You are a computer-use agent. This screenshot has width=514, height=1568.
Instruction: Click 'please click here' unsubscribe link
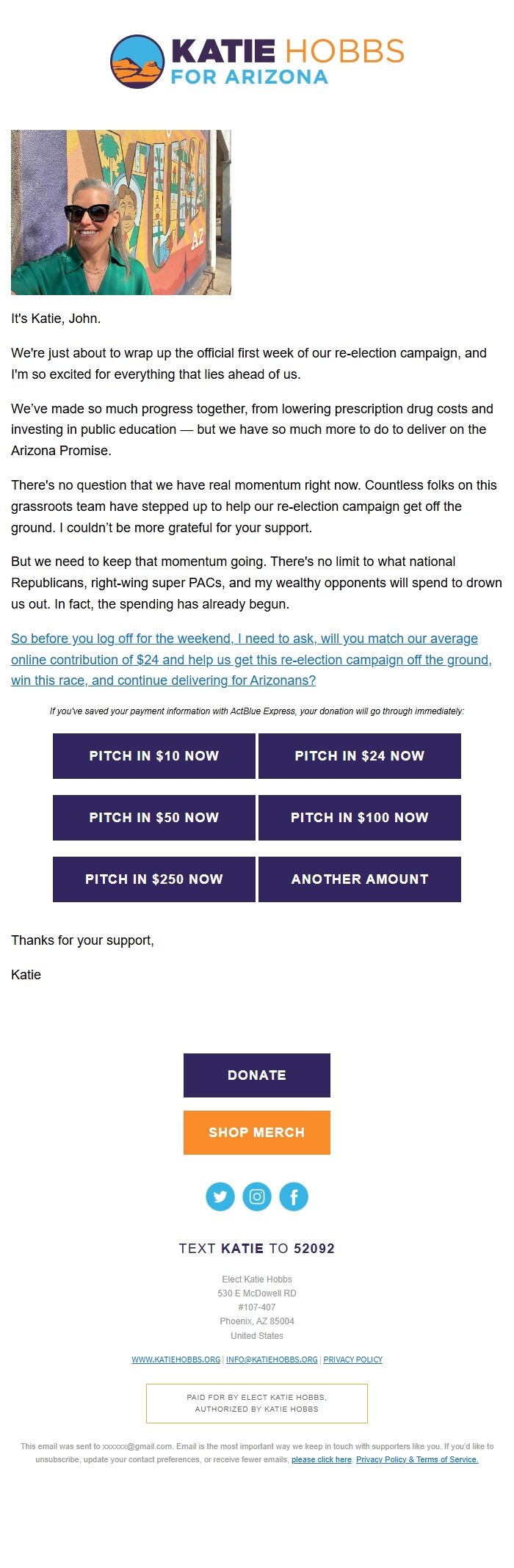[x=322, y=1459]
